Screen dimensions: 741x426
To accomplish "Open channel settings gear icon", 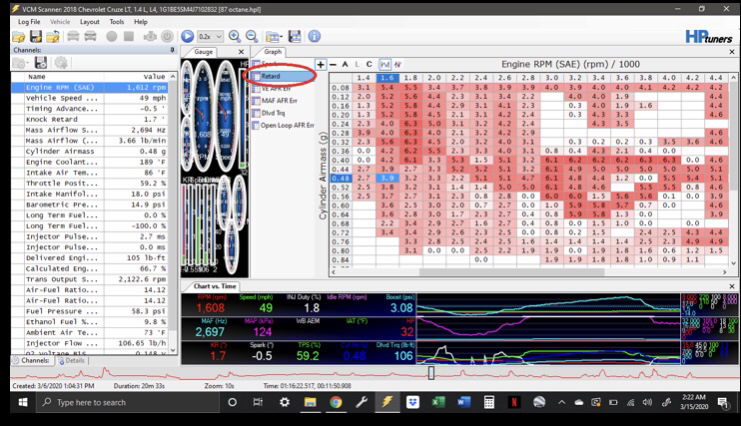I will (61, 62).
